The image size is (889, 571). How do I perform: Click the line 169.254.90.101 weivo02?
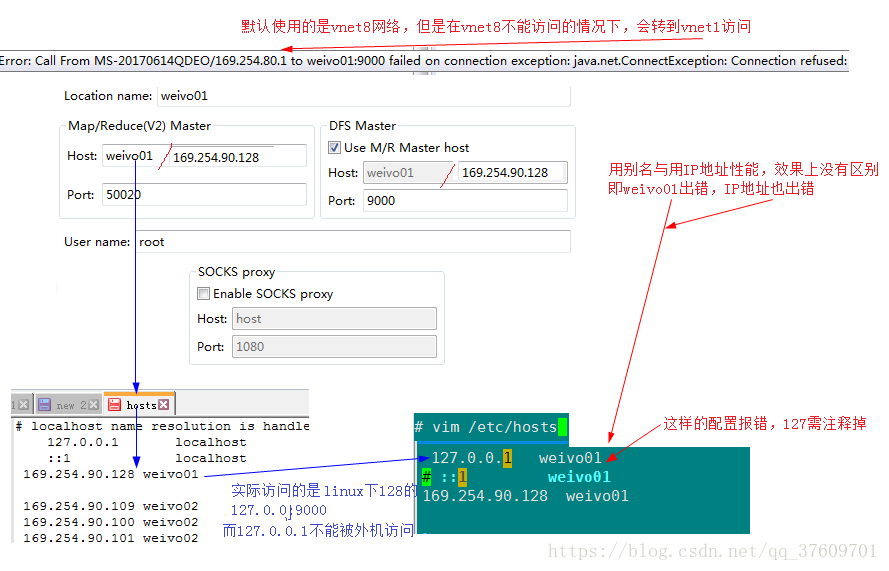click(111, 538)
